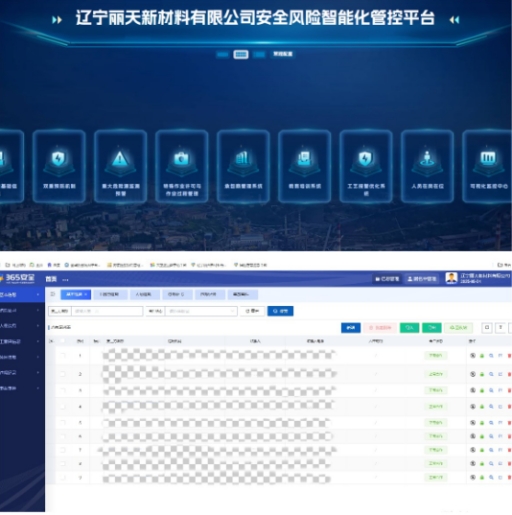The image size is (512, 515).
Task: Open the 首页 menu in the 365安全 header
Action: (51, 279)
